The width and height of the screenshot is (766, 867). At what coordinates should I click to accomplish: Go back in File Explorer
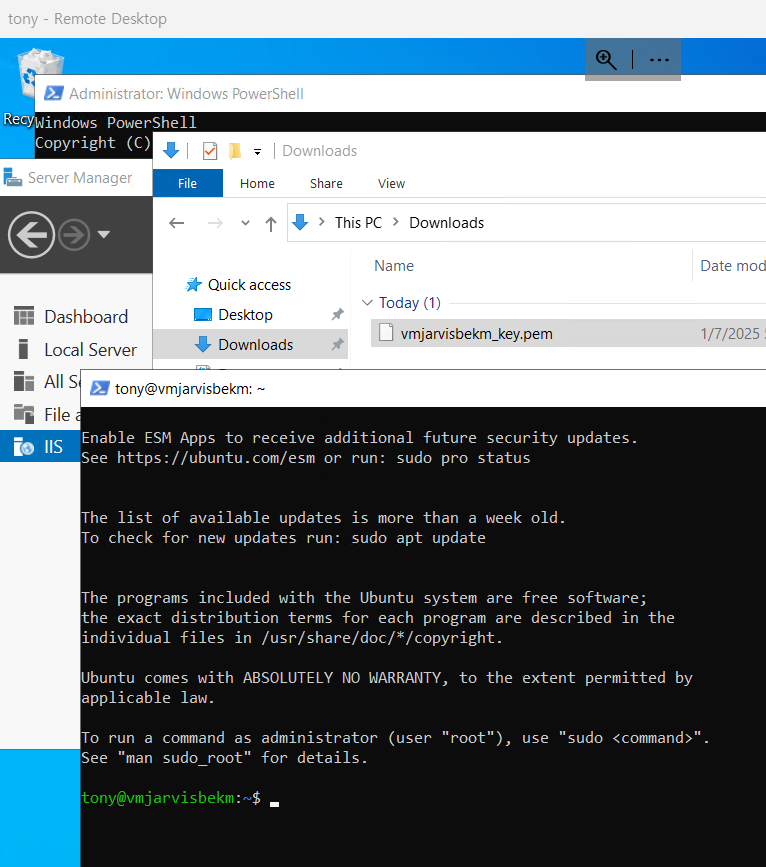click(176, 223)
